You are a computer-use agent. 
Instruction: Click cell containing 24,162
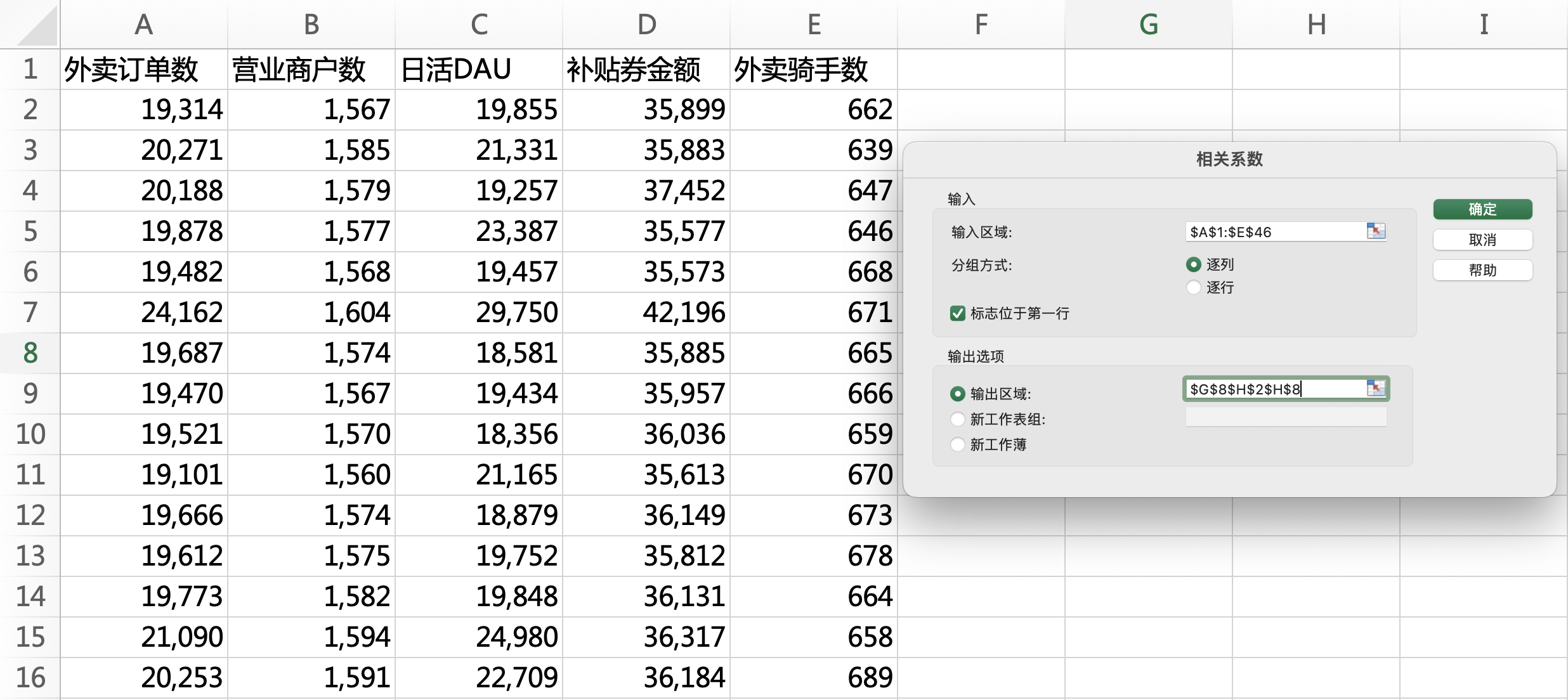[x=144, y=313]
